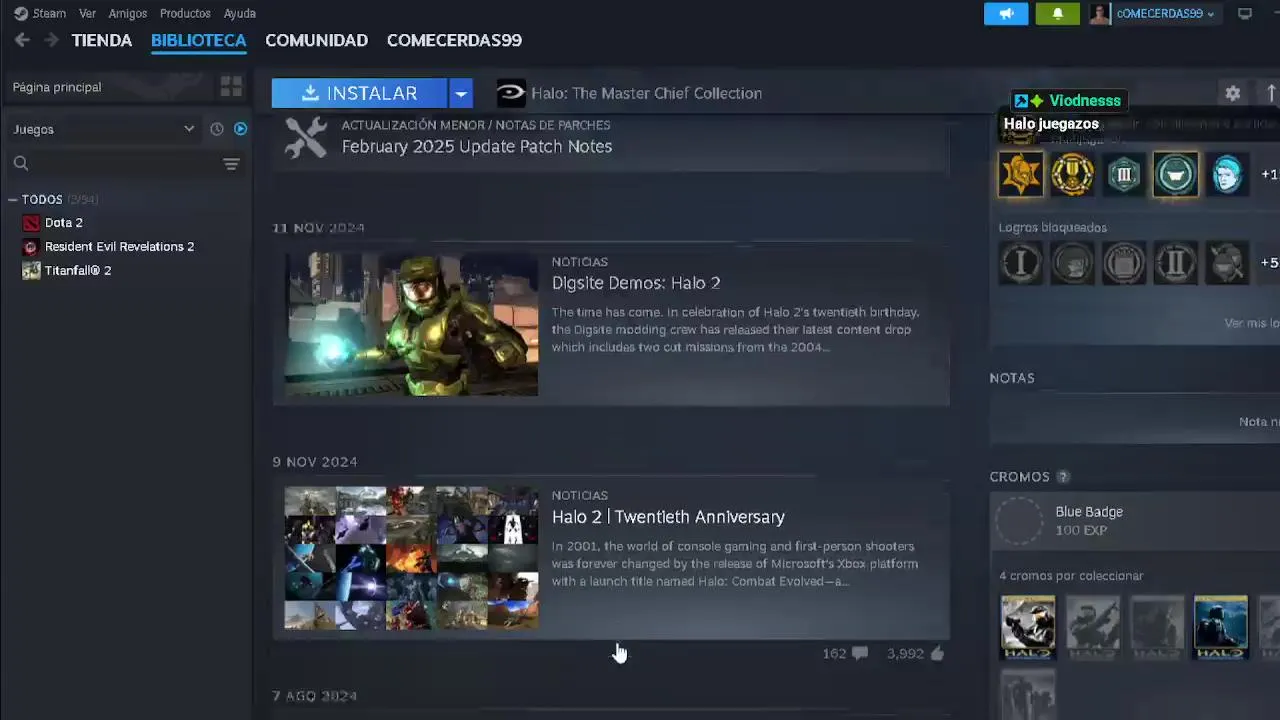Go to the TIENDA tab

(102, 40)
